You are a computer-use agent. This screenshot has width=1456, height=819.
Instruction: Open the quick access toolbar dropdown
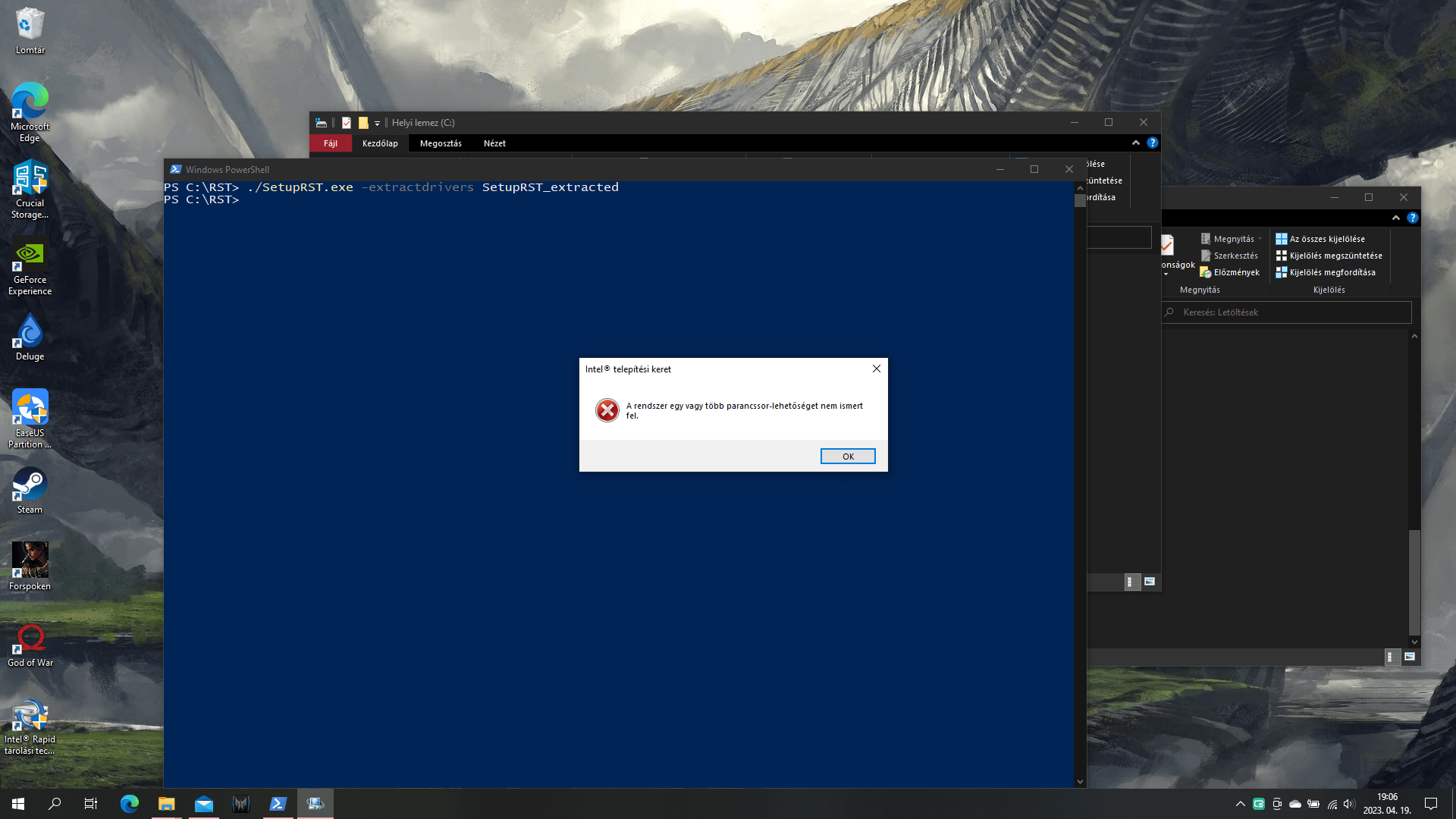point(378,122)
